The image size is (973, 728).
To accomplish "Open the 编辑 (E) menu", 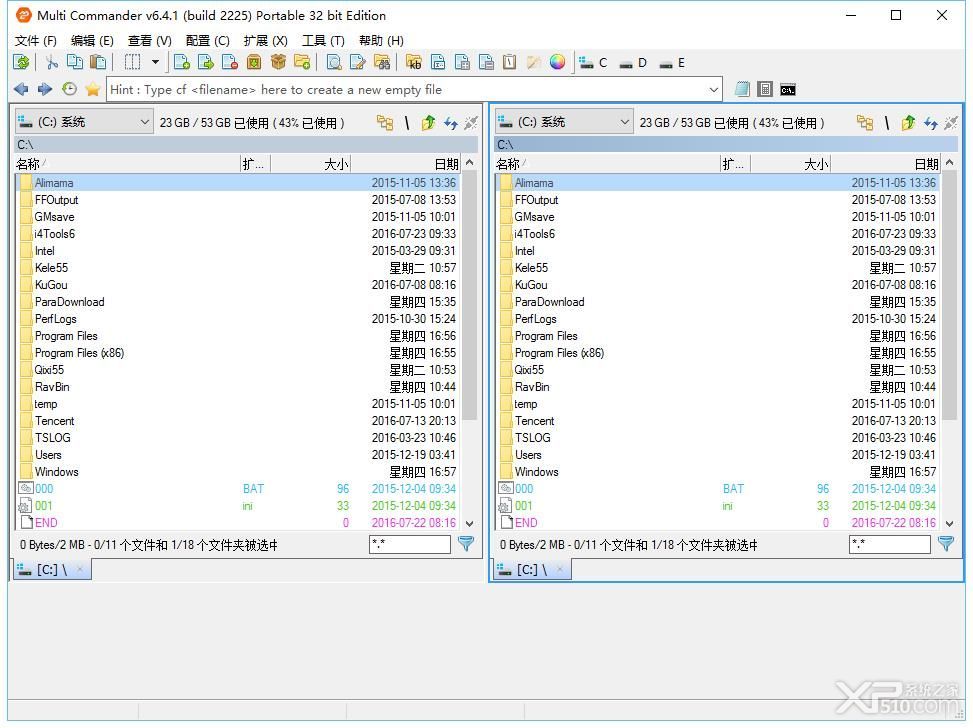I will pos(92,41).
